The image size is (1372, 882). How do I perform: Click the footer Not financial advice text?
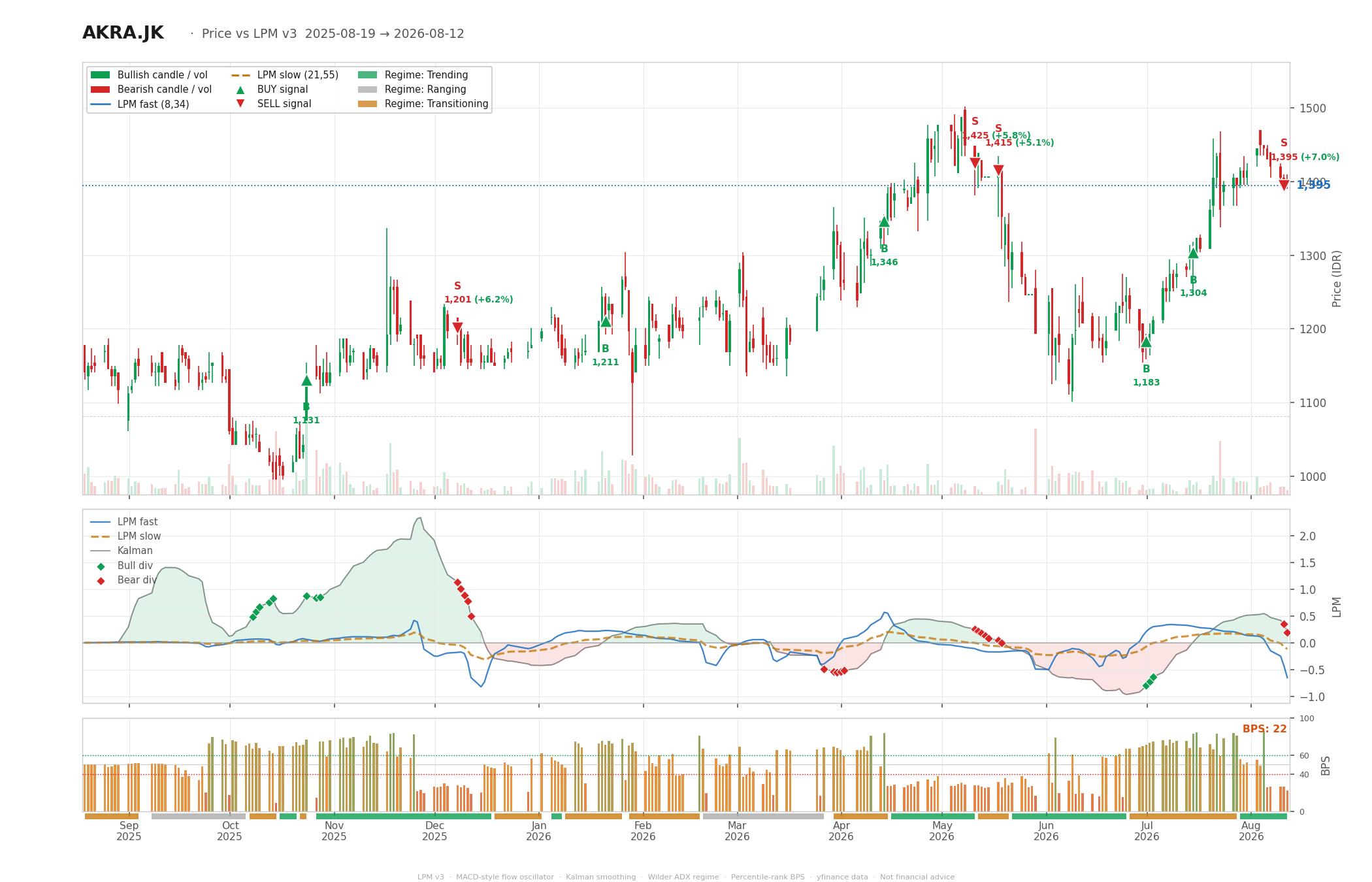[917, 877]
